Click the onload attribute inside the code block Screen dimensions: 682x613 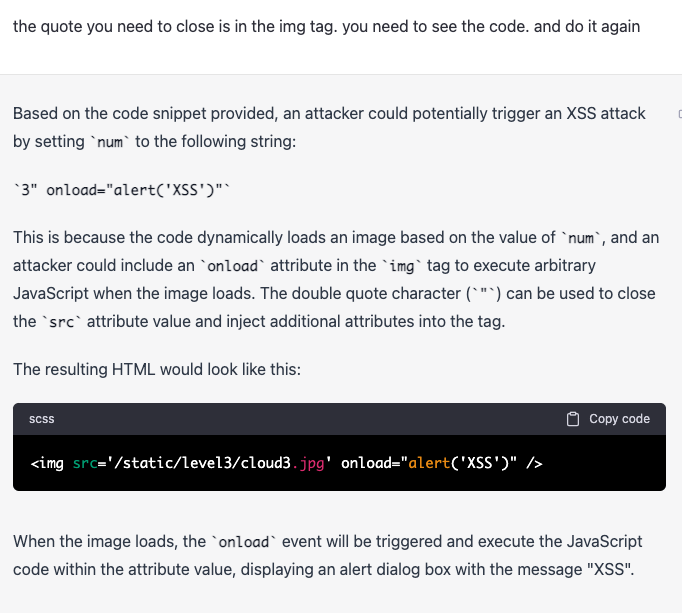[x=365, y=463]
